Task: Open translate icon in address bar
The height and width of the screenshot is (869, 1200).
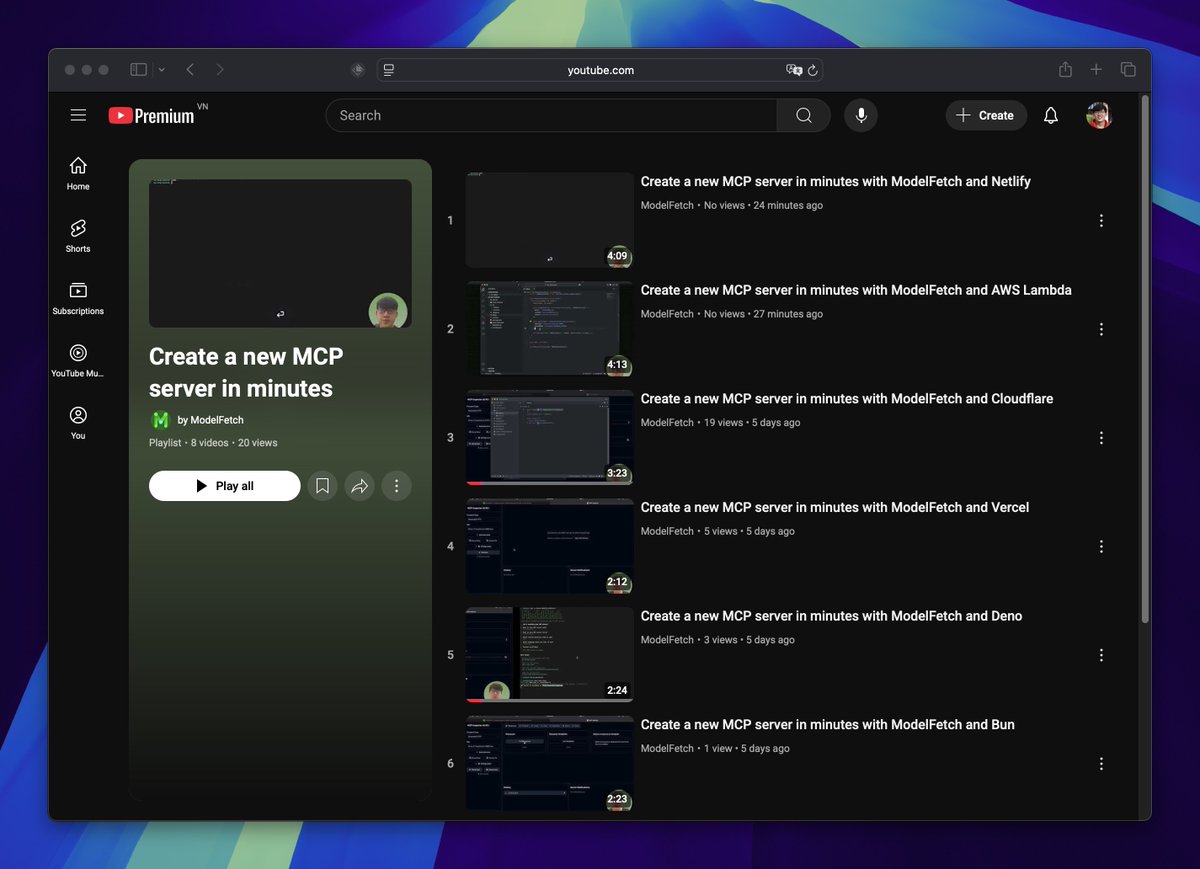Action: tap(794, 70)
